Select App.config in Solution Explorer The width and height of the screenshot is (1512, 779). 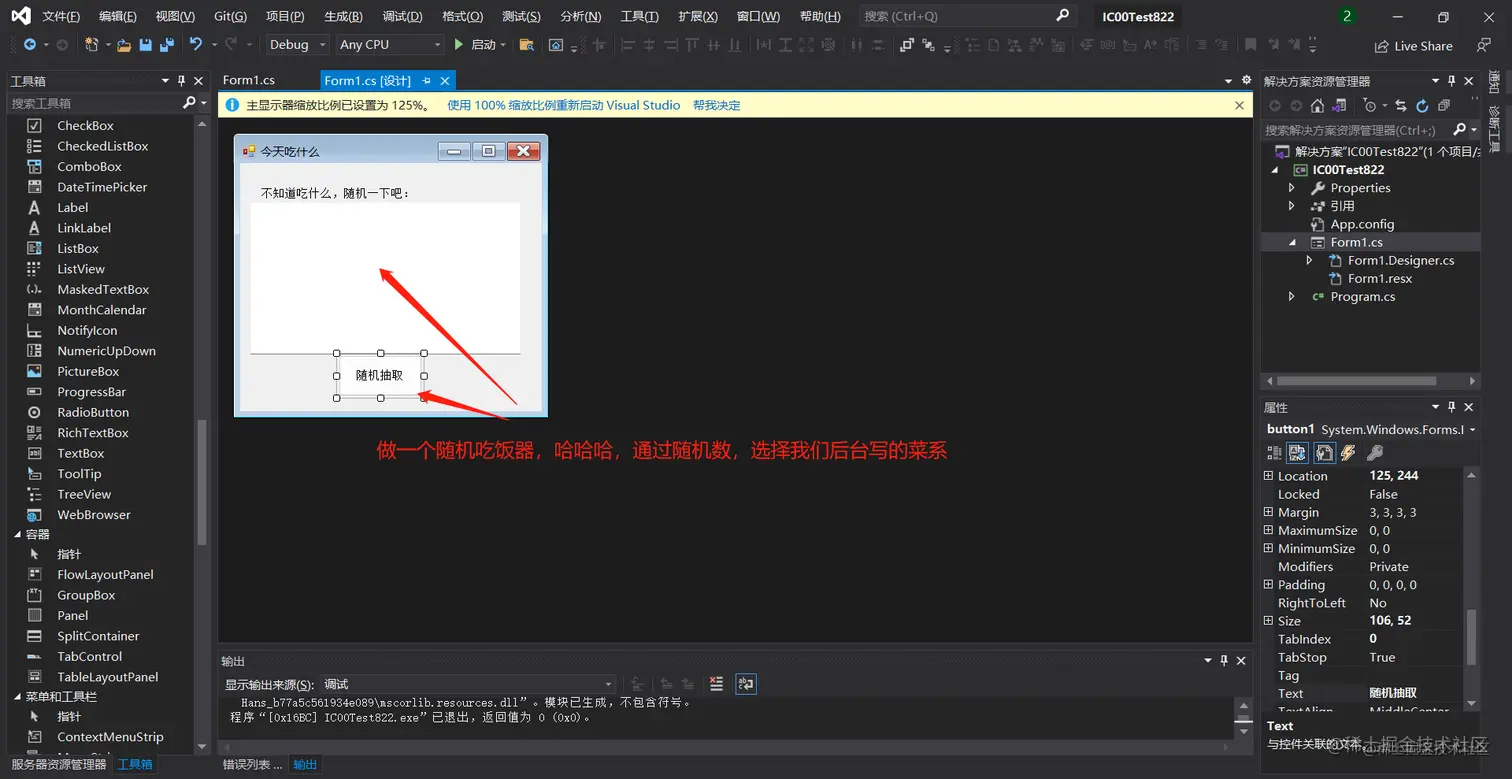click(x=1362, y=224)
